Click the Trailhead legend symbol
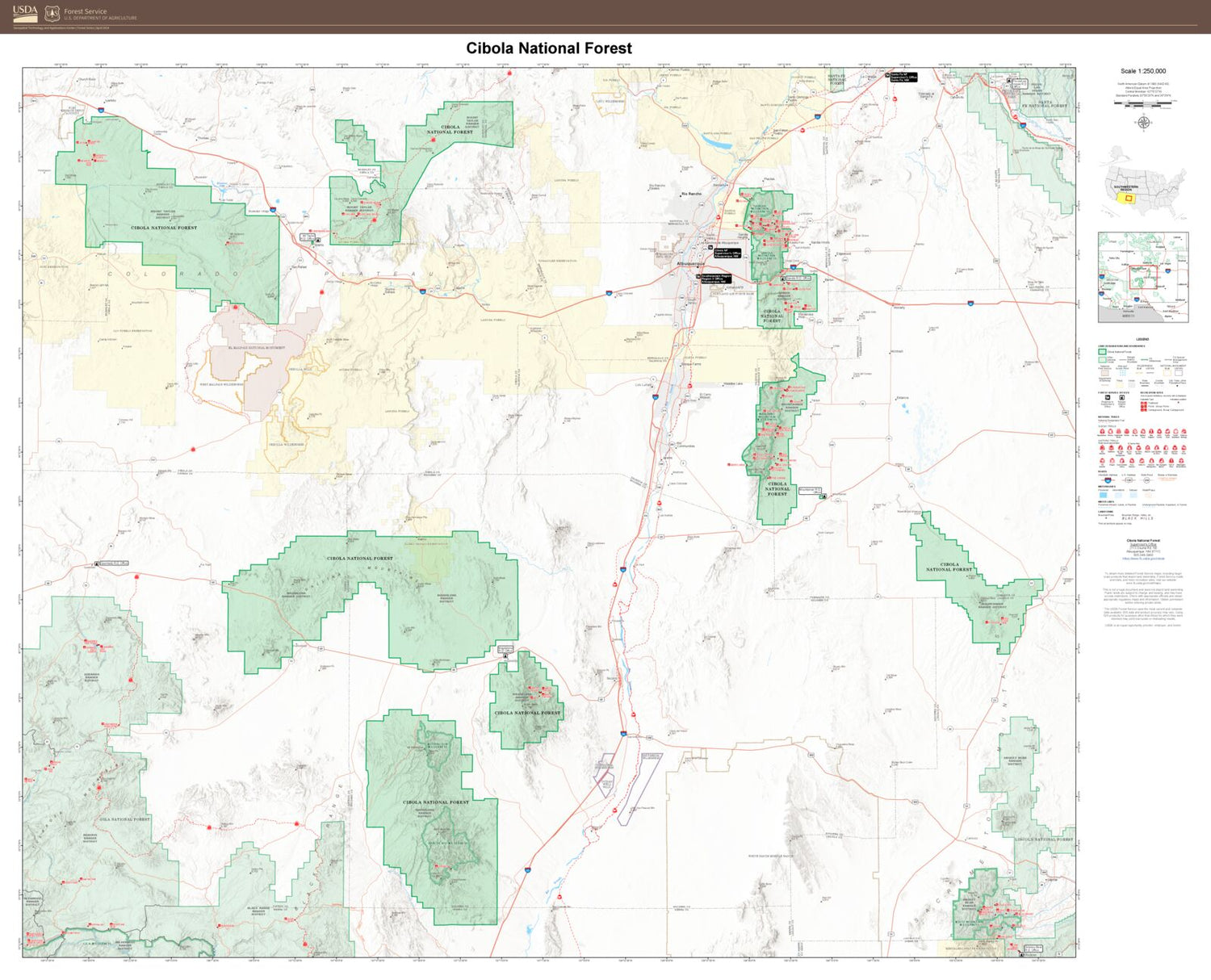 [x=1143, y=403]
